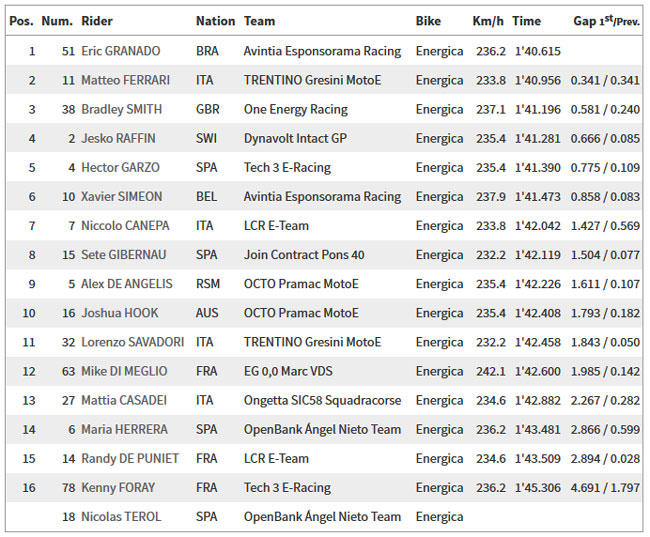650x537 pixels.
Task: Click the Gap 1st/Prev. column header
Action: (606, 21)
